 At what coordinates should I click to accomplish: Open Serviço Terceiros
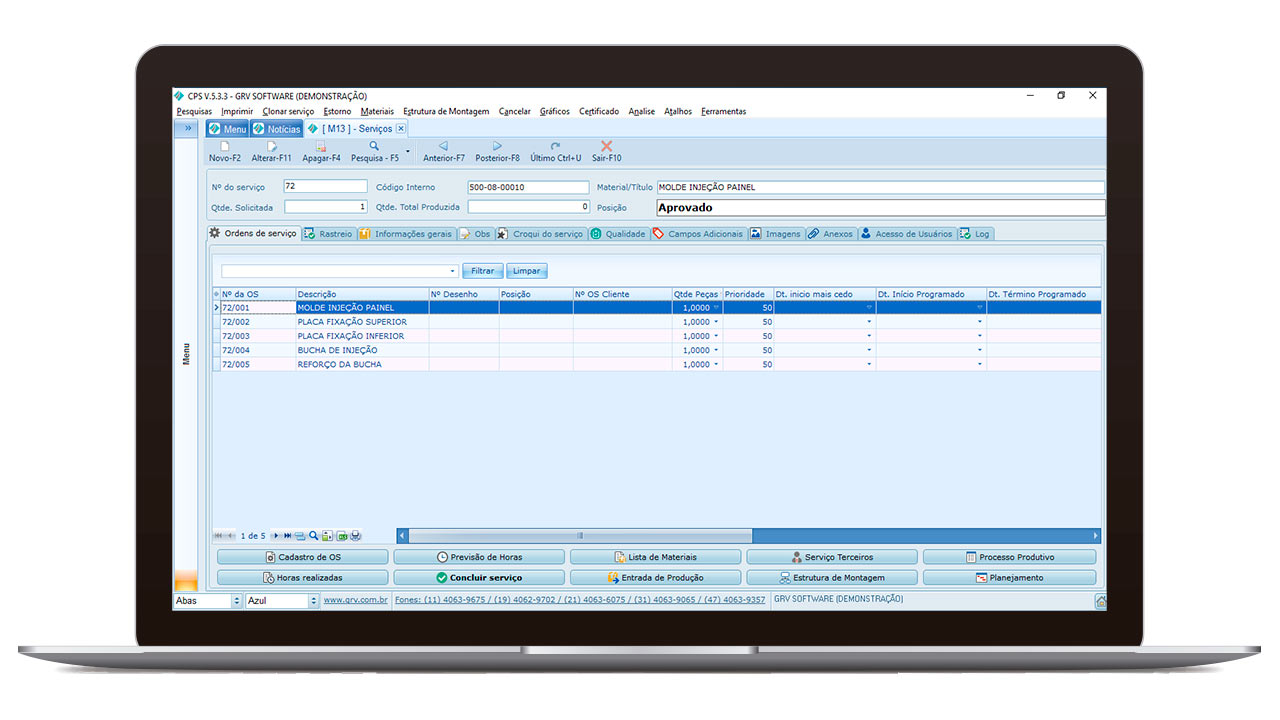pos(832,557)
